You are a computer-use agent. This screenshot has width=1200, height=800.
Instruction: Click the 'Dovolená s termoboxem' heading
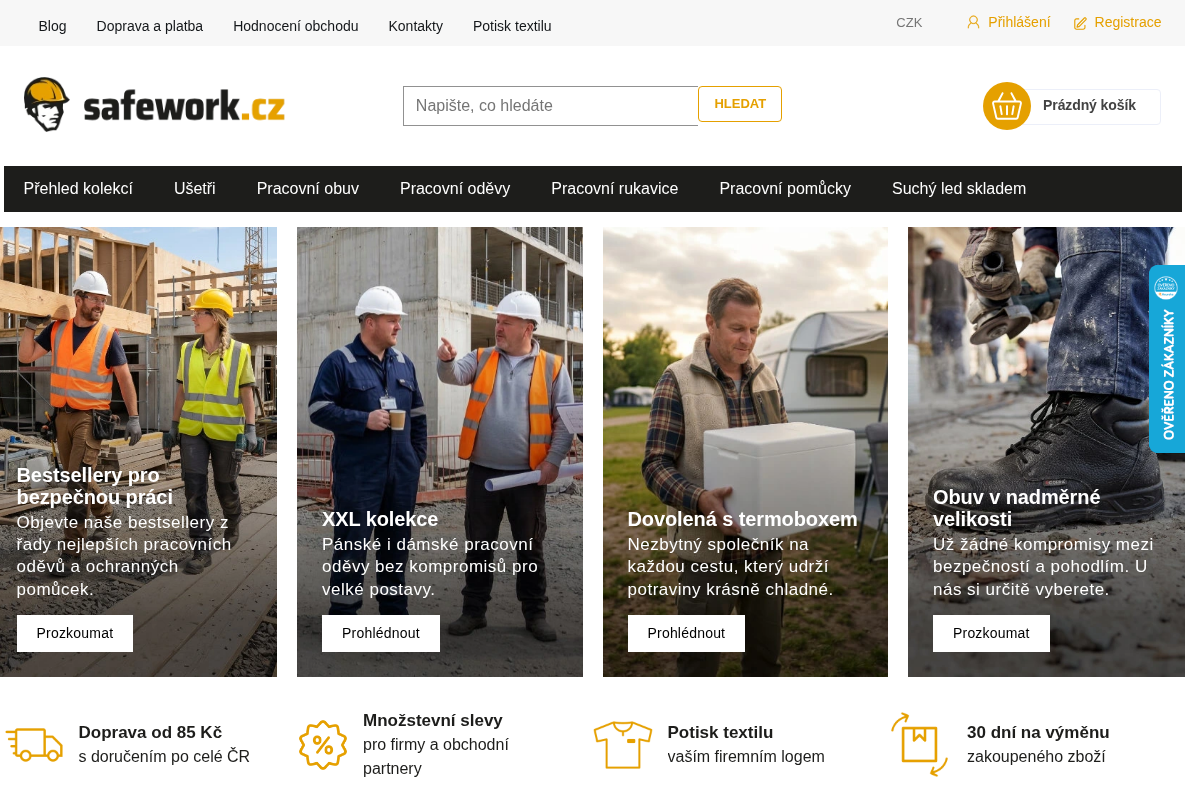[743, 519]
